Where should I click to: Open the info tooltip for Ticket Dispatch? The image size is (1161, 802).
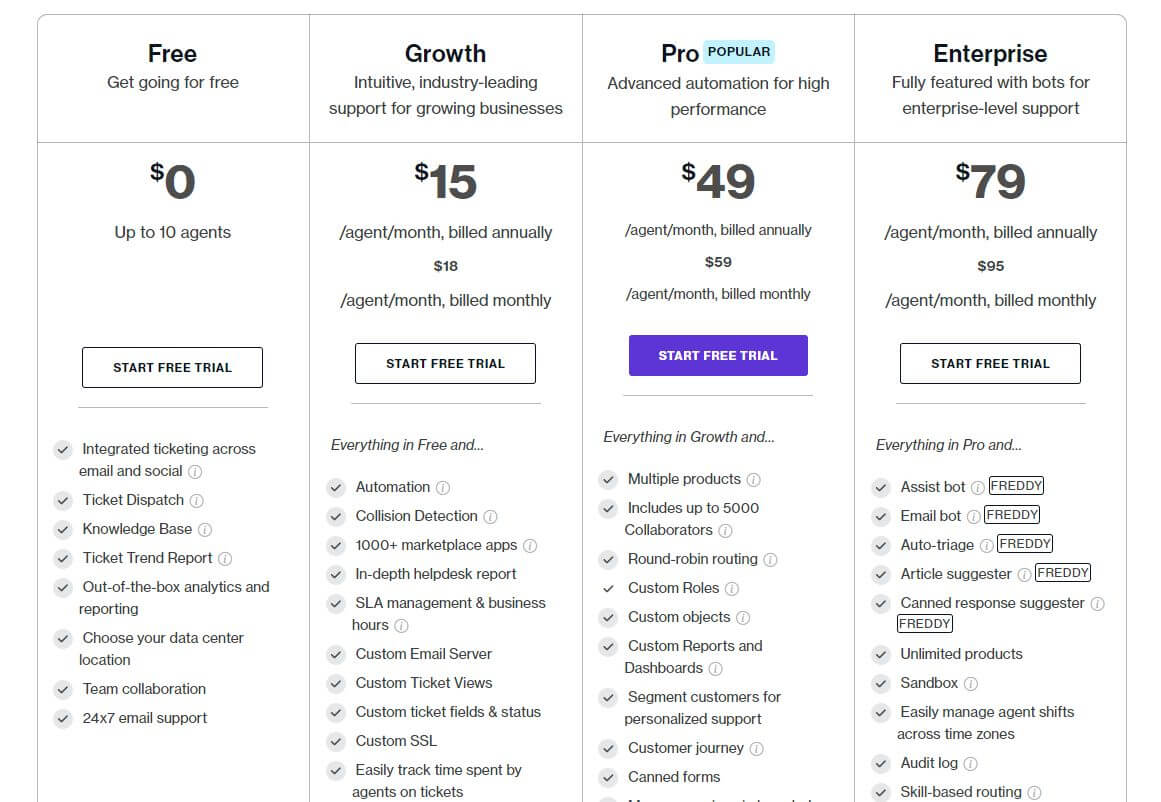pyautogui.click(x=196, y=499)
